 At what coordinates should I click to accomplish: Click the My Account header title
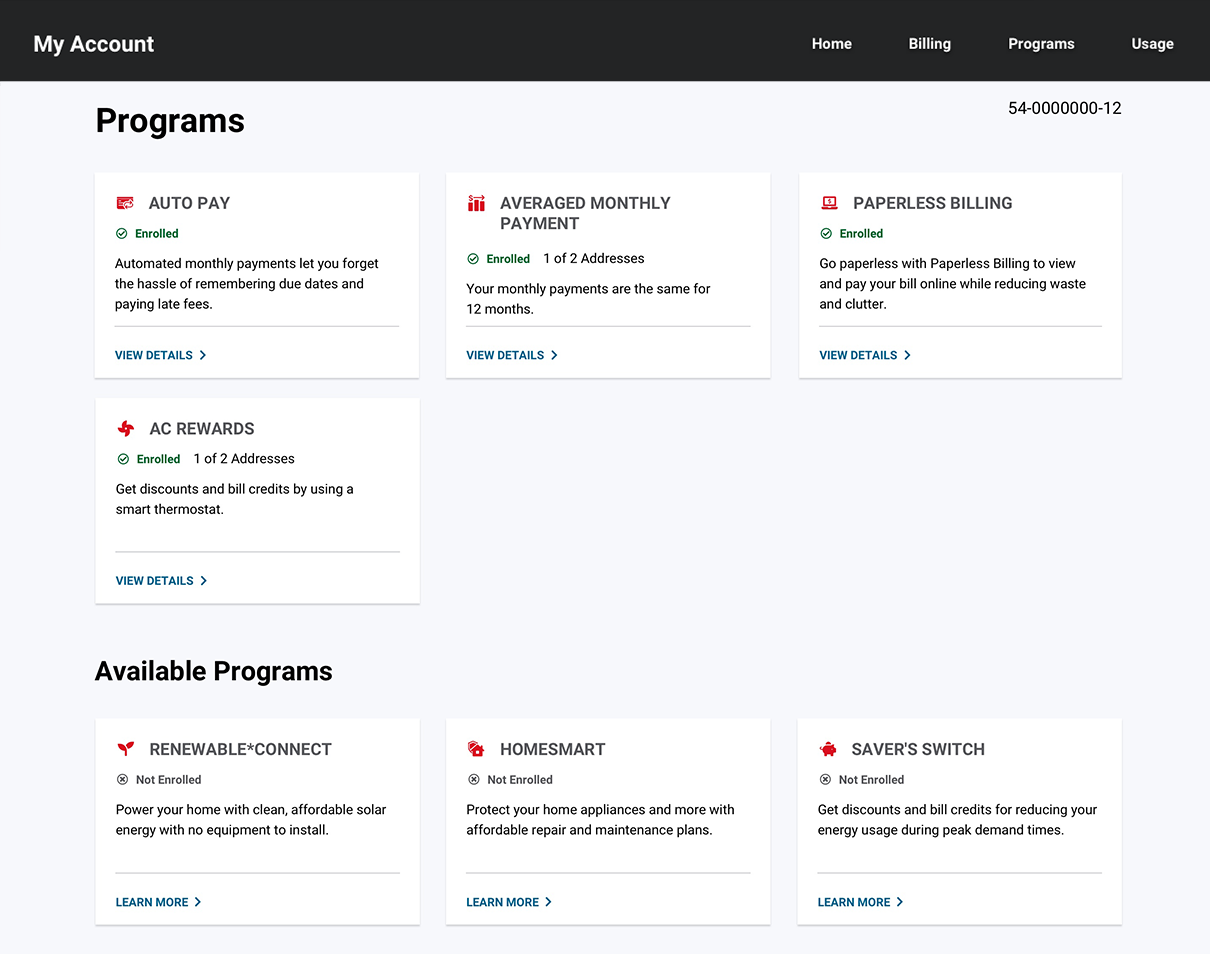point(94,44)
